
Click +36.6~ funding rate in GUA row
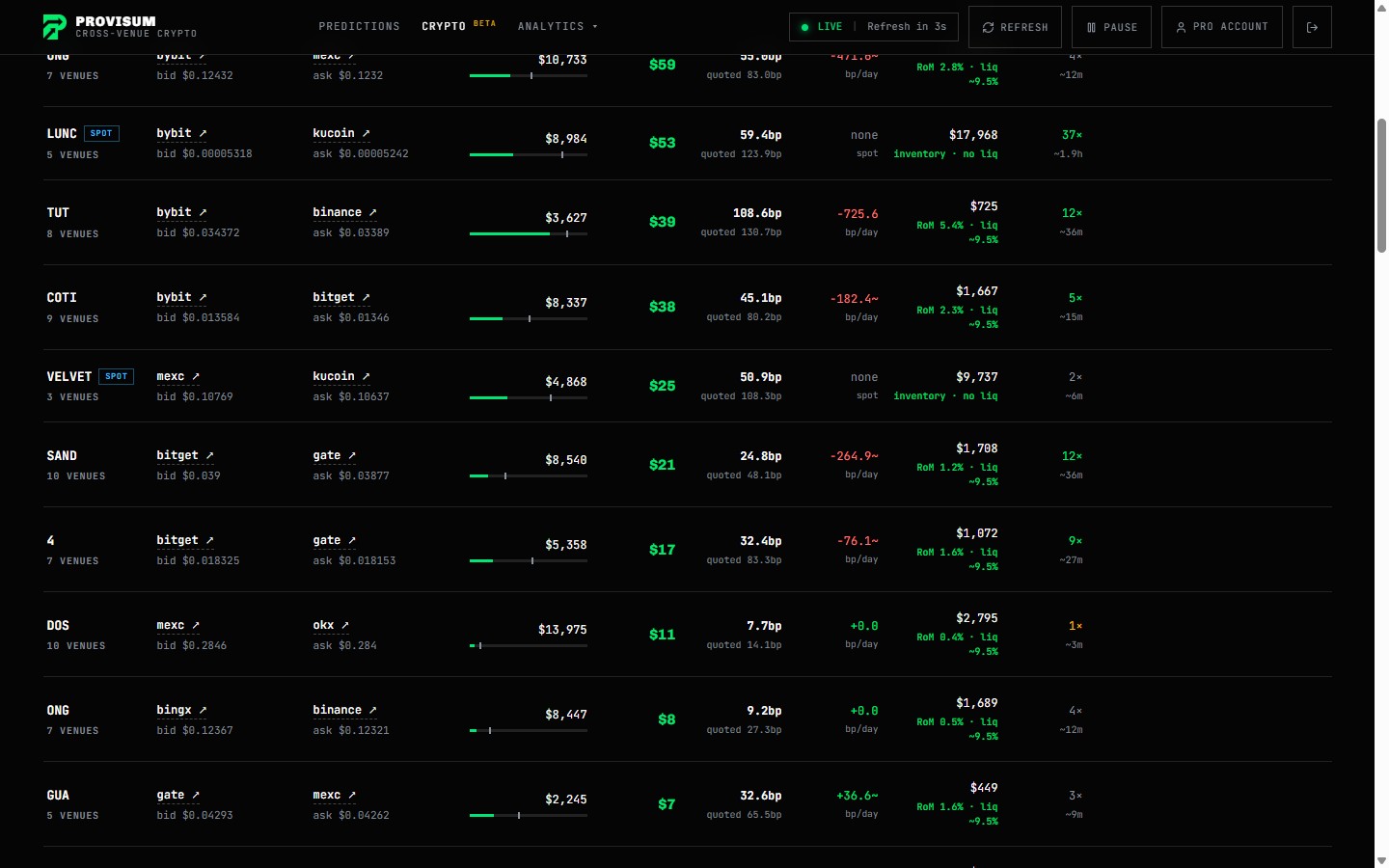coord(858,796)
